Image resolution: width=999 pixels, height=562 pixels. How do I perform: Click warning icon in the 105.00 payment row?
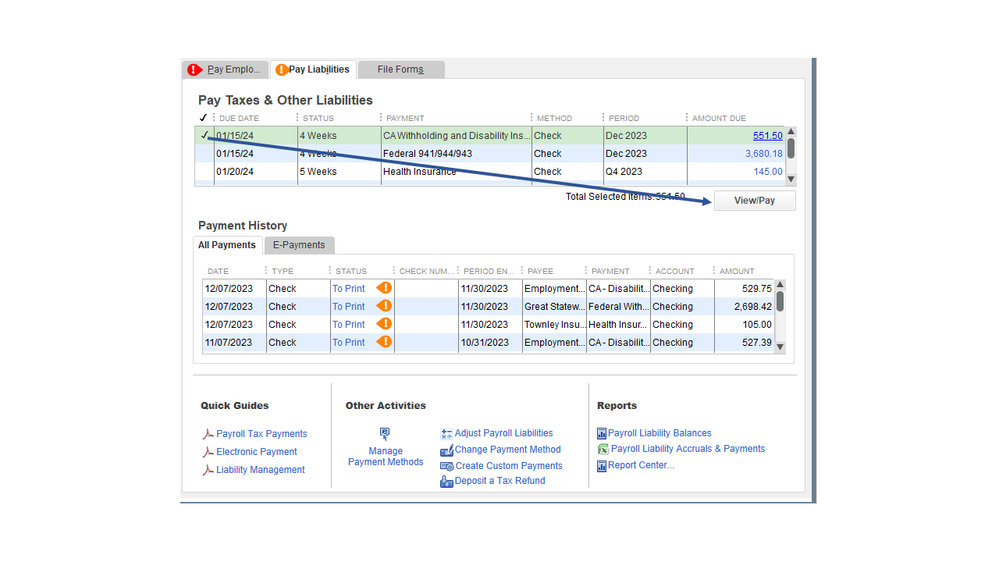point(384,324)
